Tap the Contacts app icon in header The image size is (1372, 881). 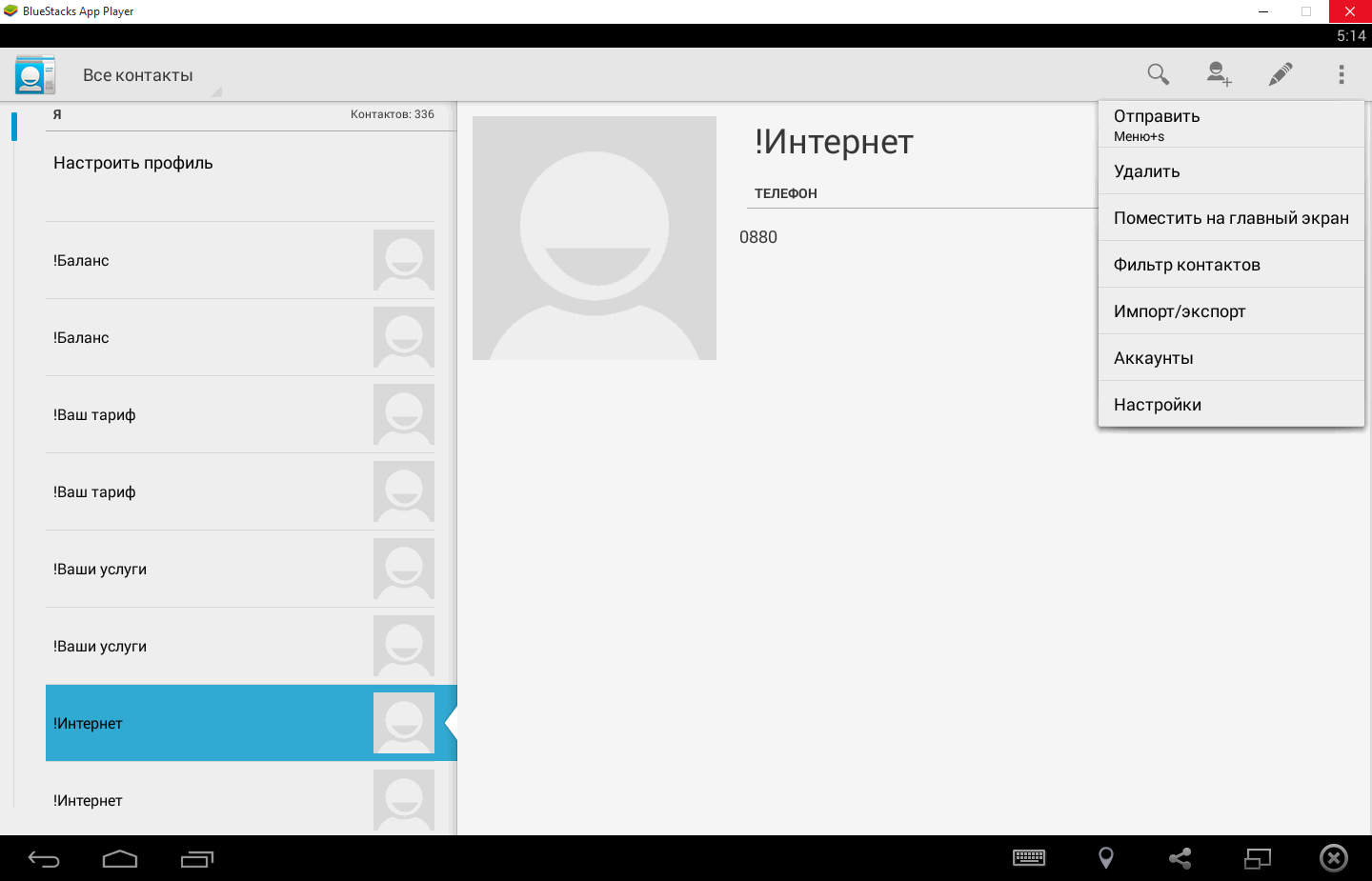pyautogui.click(x=35, y=74)
